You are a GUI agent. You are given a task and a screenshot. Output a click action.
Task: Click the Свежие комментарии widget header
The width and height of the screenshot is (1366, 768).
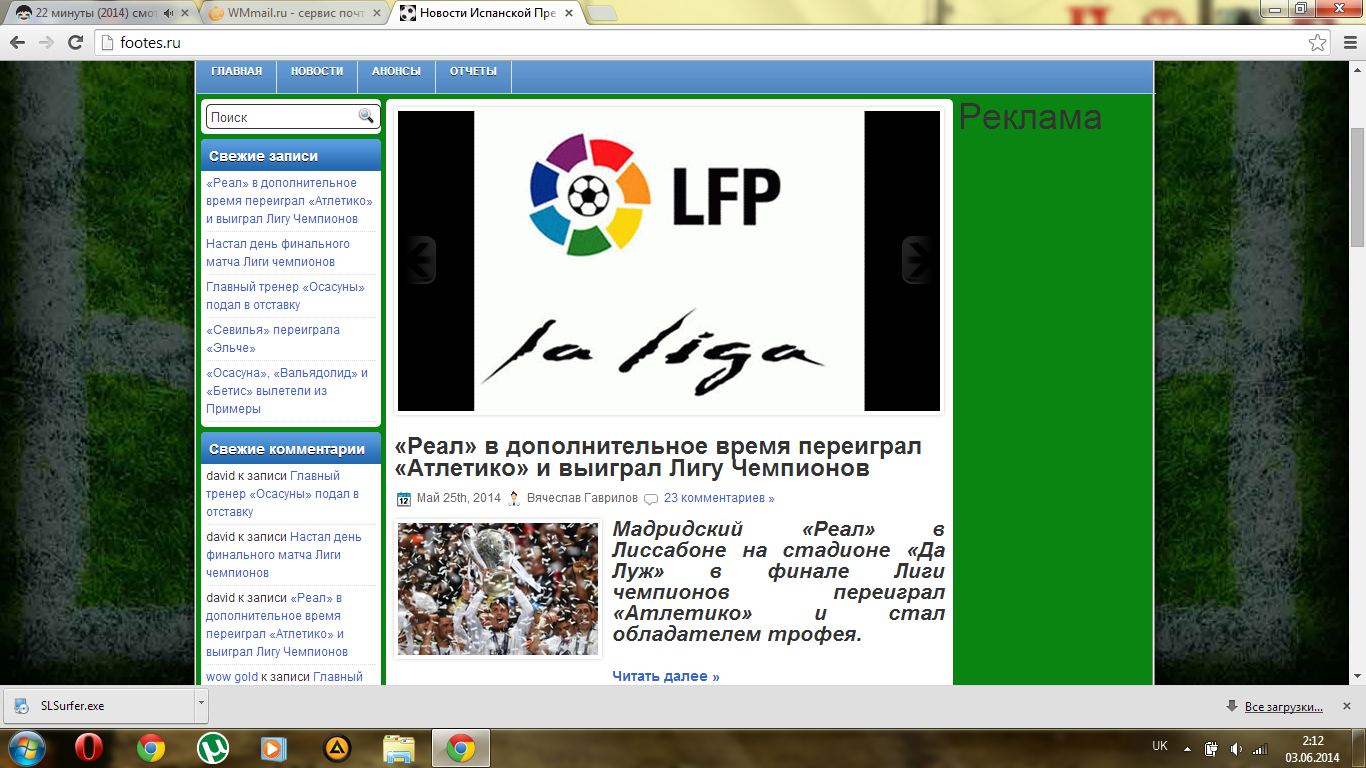coord(291,449)
